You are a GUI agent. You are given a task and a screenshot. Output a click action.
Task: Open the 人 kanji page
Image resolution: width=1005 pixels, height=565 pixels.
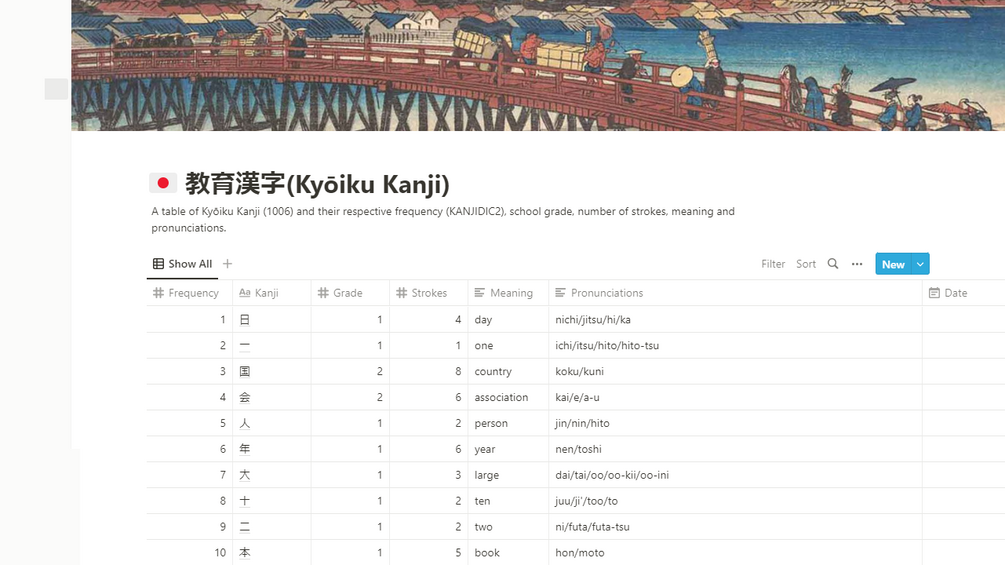click(x=245, y=423)
